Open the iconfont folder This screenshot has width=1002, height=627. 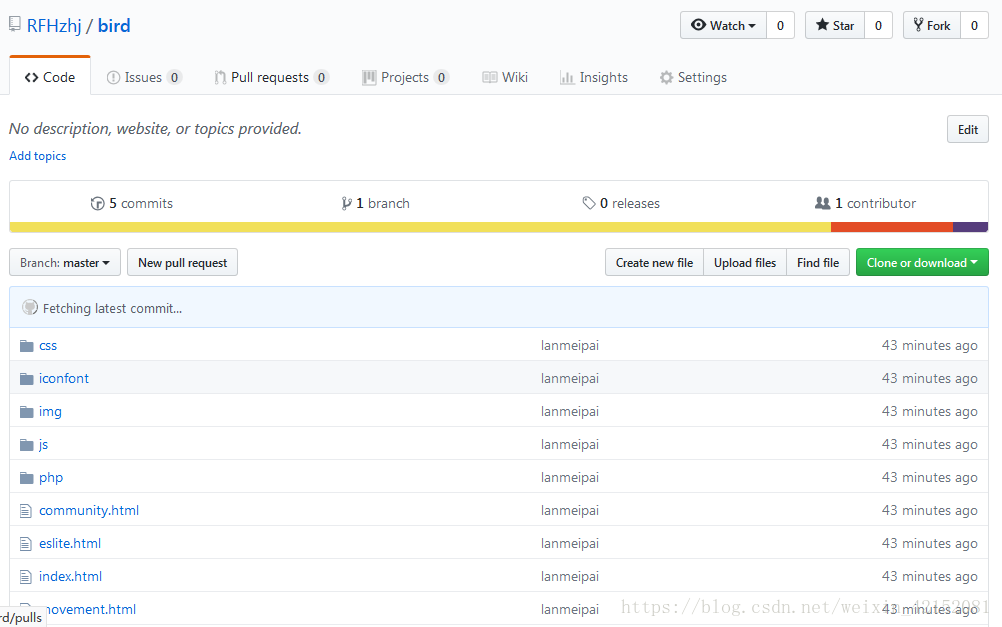[x=64, y=378]
